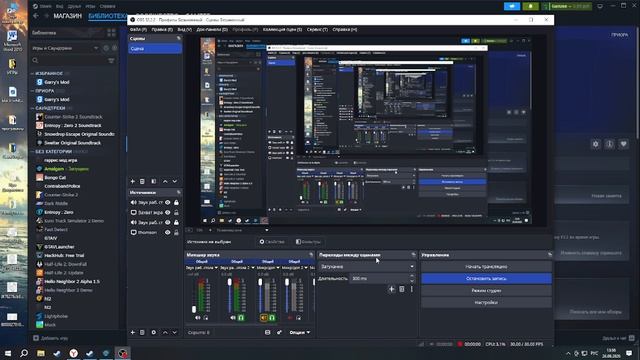Mute the 'Звук раб. стола' mixer channel
This screenshot has width=640, height=360.
tap(198, 318)
